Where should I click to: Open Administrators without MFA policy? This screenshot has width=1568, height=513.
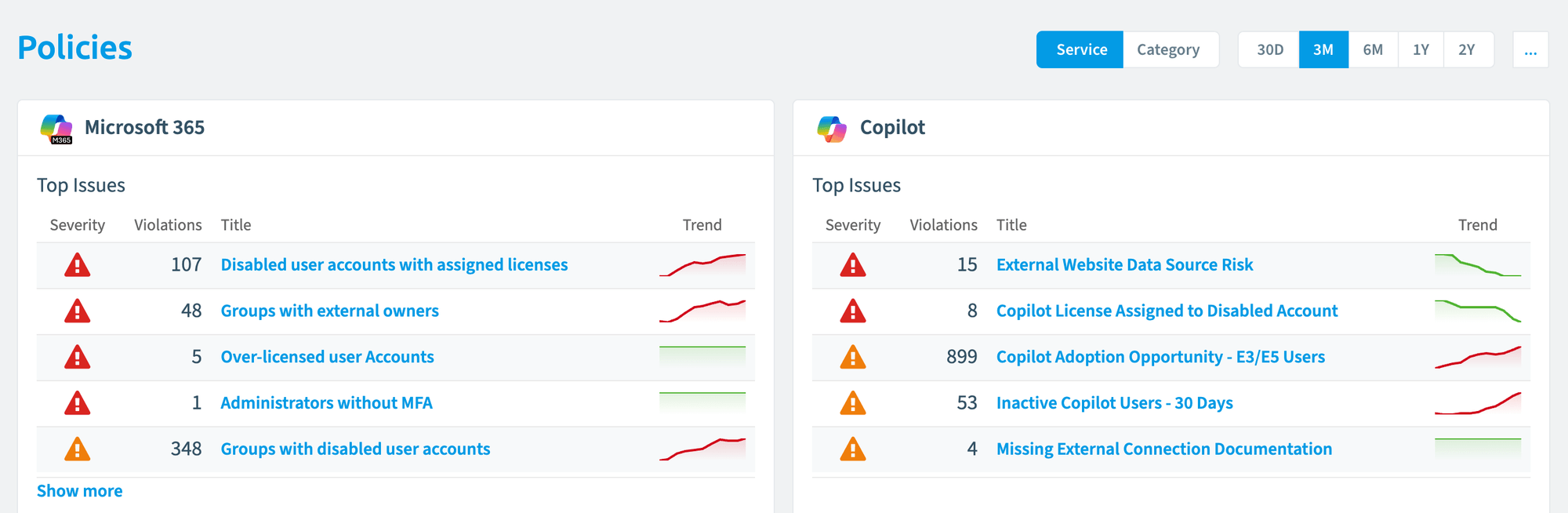pos(326,403)
